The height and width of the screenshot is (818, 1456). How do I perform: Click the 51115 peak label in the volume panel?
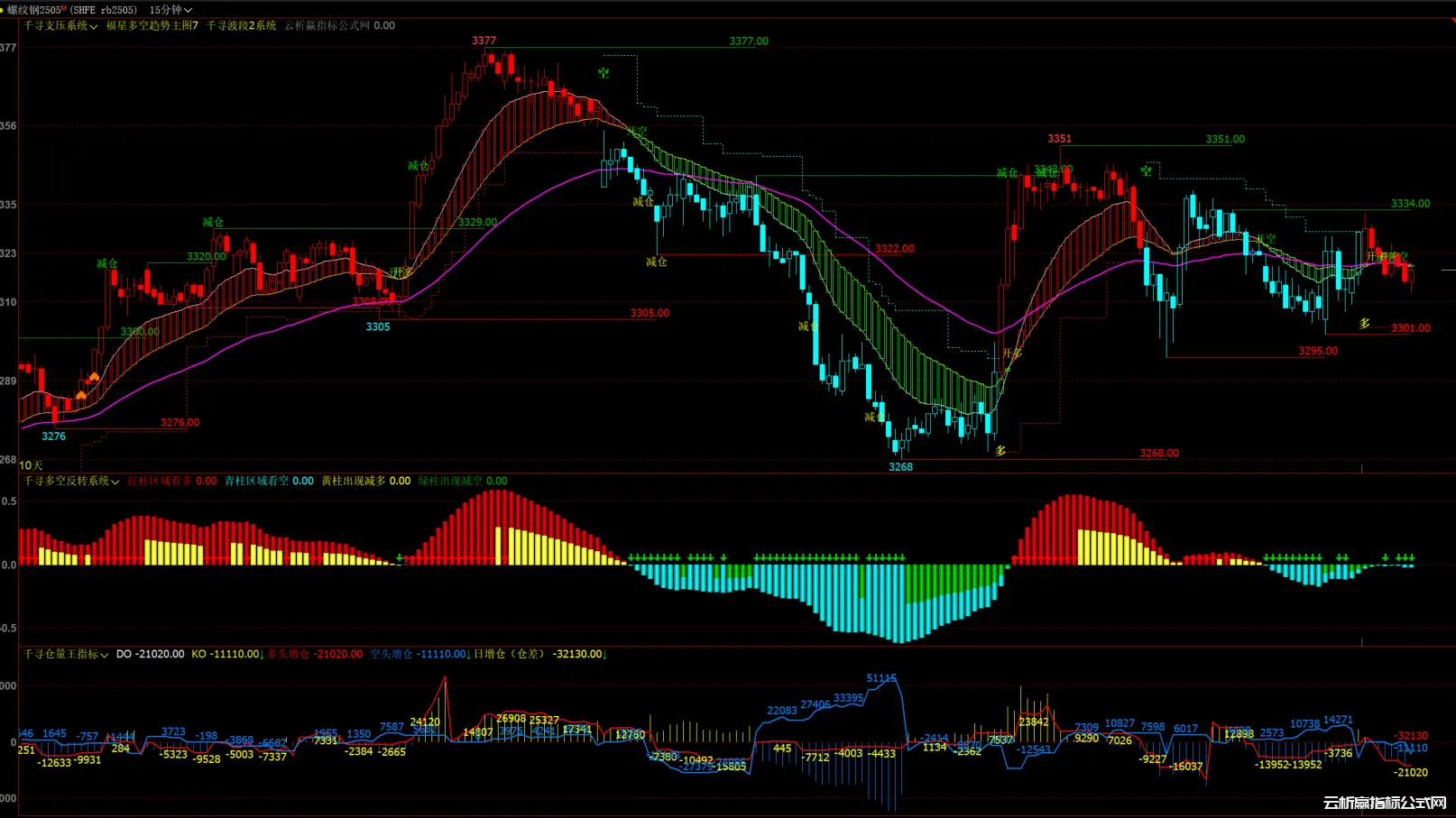click(881, 678)
